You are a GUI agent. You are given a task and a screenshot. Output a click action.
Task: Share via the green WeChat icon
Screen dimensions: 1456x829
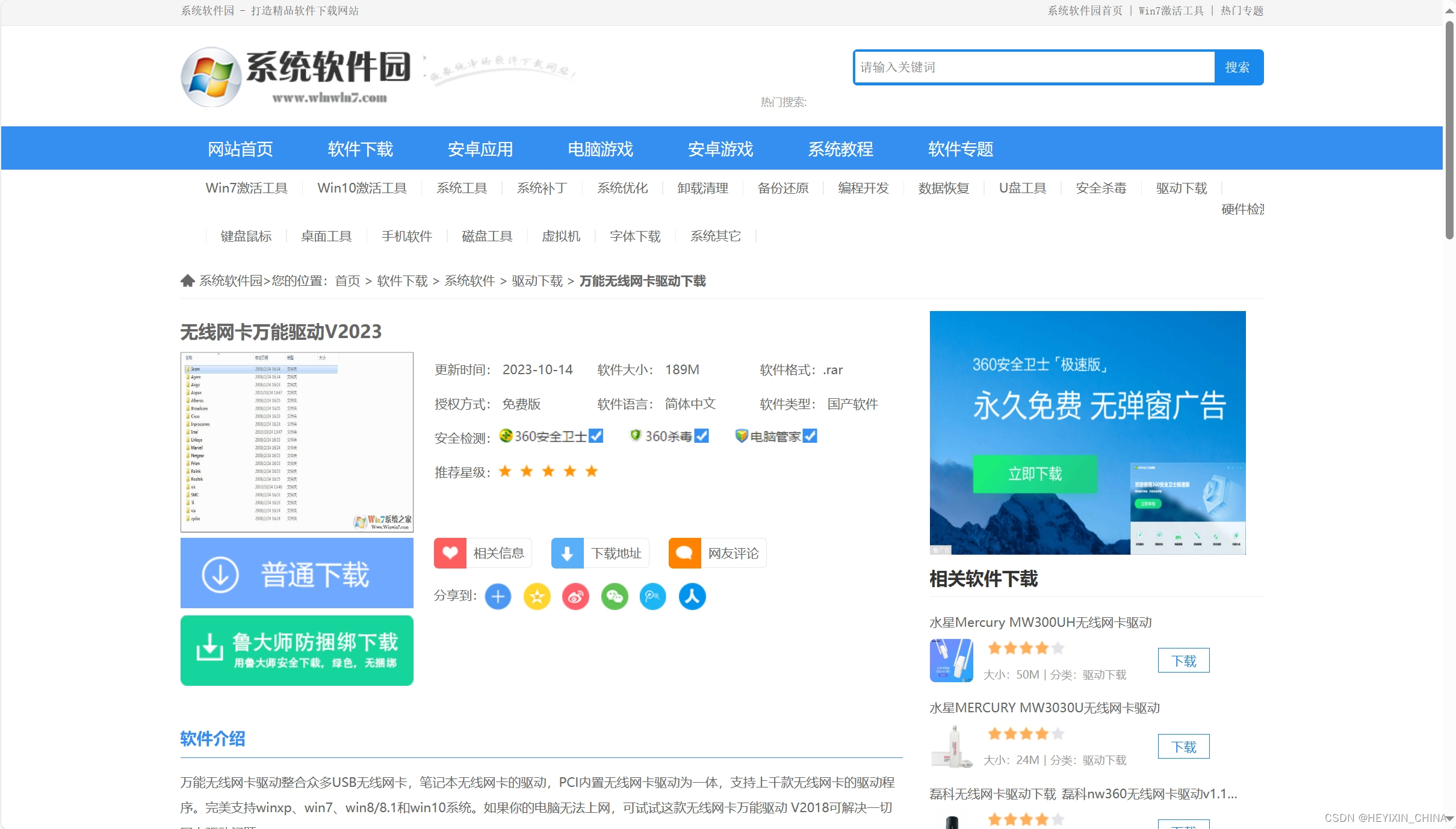(615, 596)
